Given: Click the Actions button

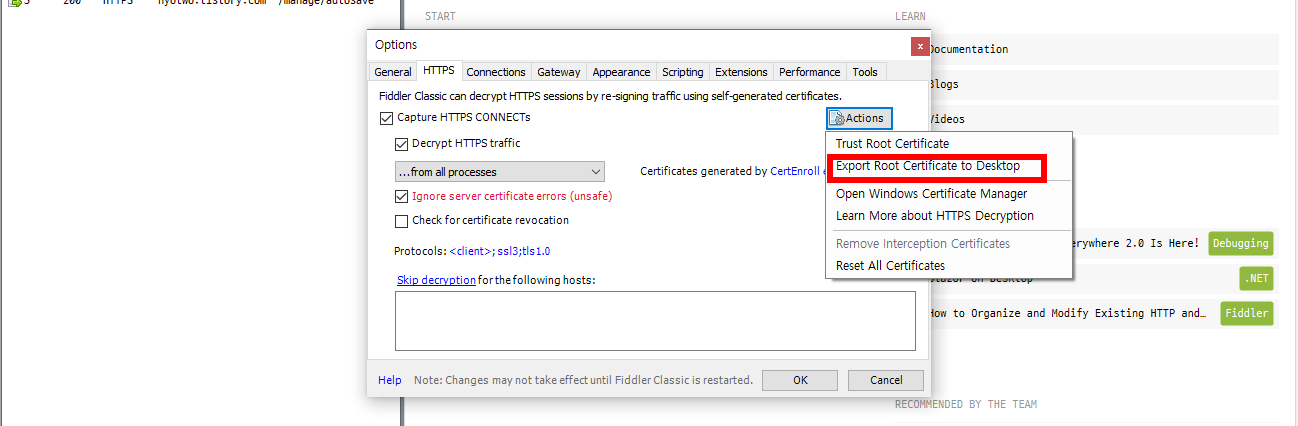Looking at the screenshot, I should coord(859,118).
